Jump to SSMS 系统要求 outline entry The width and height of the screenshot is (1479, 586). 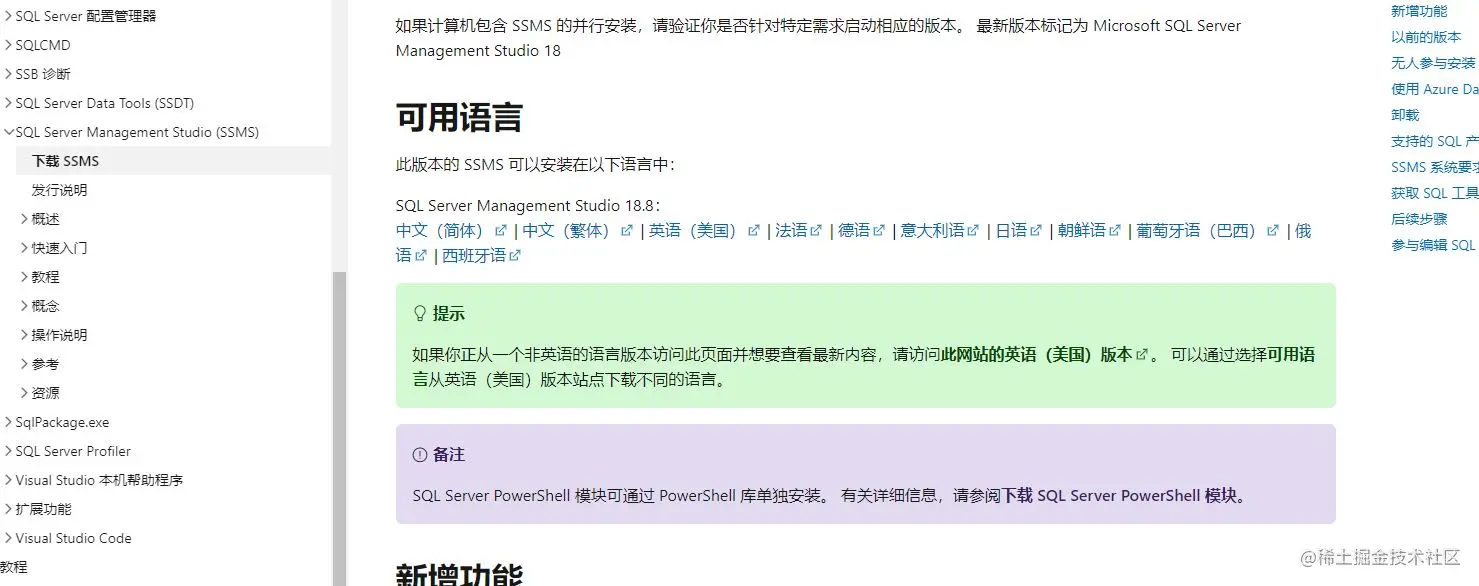[1435, 167]
